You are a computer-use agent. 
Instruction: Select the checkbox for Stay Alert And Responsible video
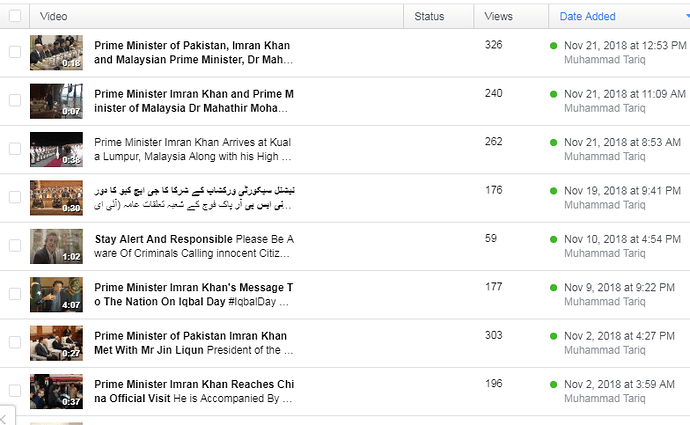click(x=15, y=245)
